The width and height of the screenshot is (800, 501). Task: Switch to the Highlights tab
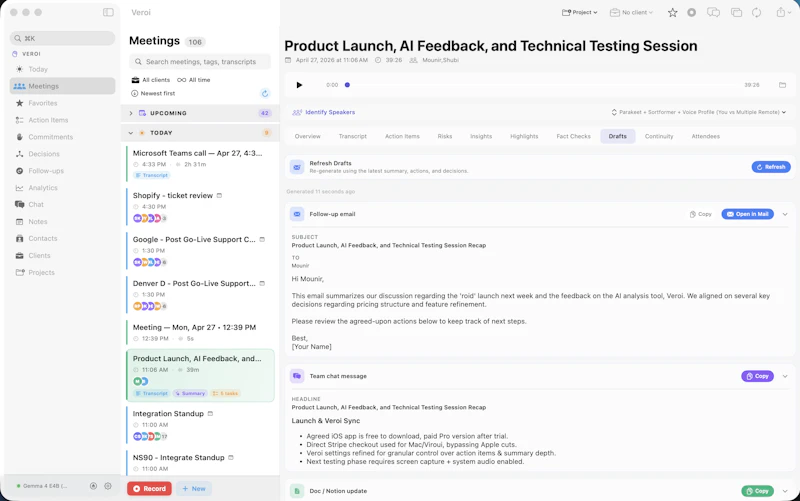pyautogui.click(x=524, y=136)
